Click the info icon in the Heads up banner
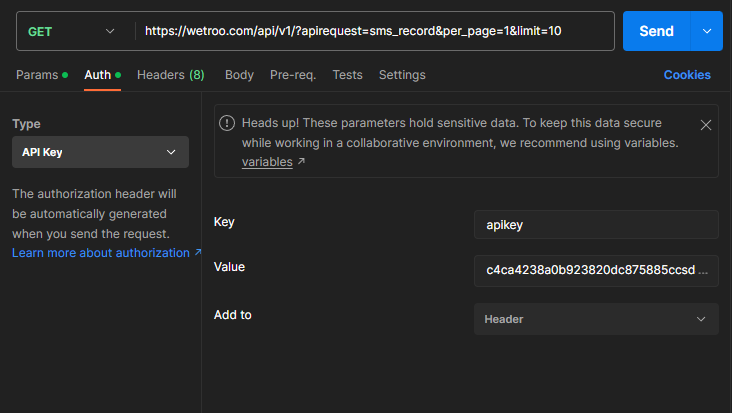 click(x=228, y=125)
